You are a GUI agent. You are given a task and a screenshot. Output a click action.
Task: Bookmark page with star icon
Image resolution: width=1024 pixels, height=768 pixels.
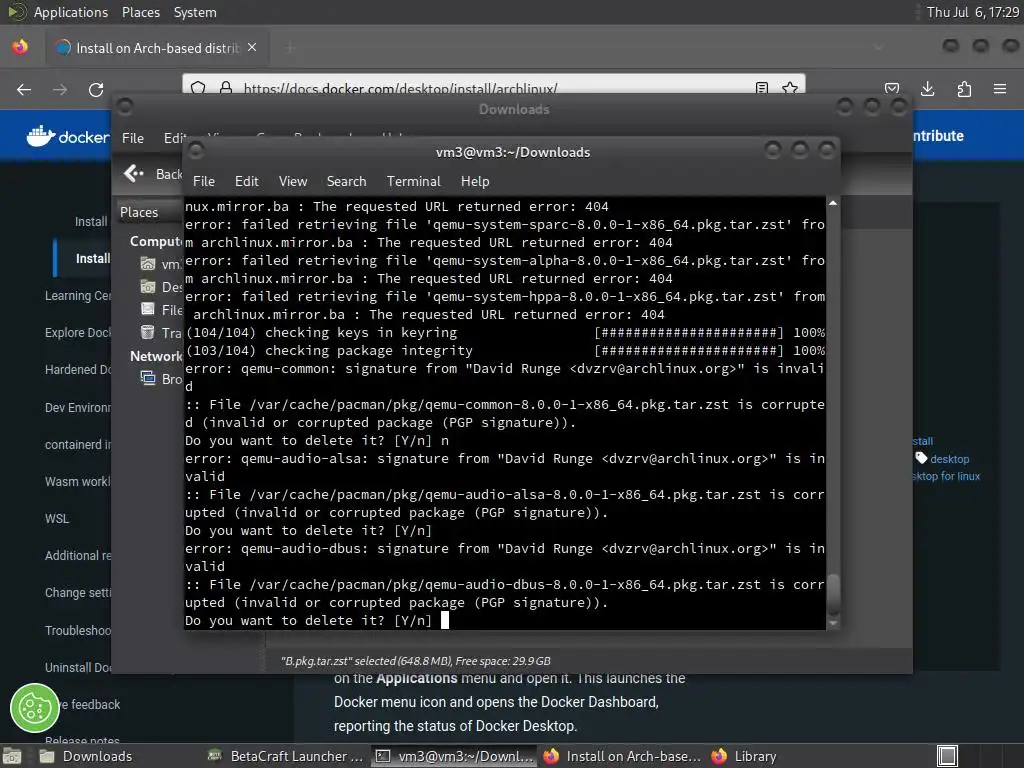tap(790, 88)
